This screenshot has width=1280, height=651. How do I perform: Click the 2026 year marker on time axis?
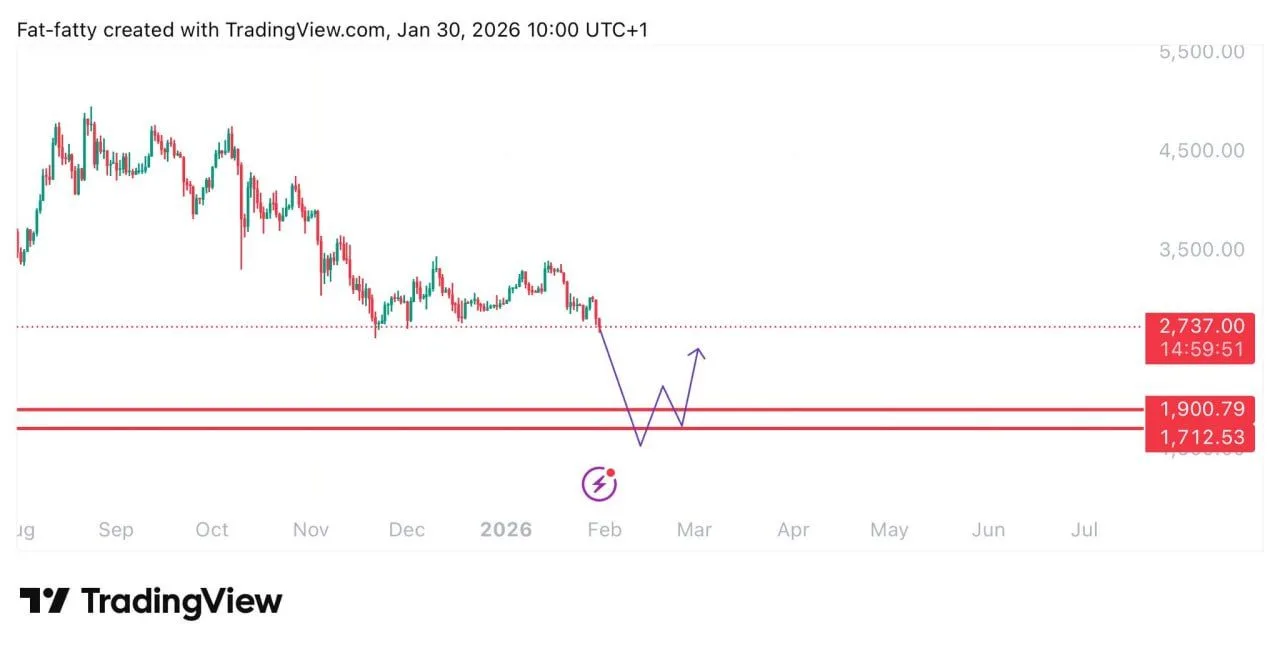pyautogui.click(x=505, y=530)
